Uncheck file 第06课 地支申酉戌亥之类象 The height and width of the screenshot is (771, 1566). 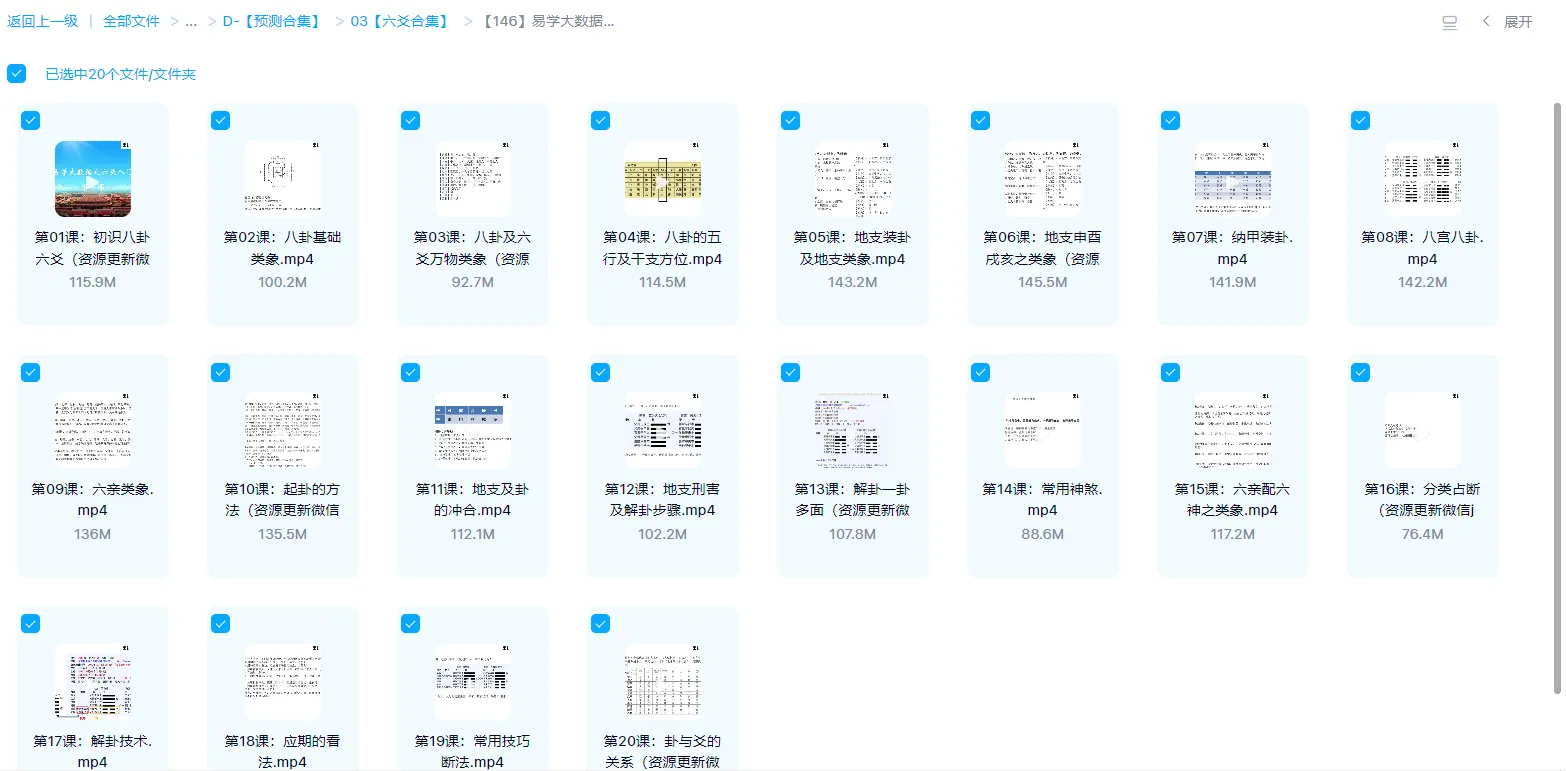(980, 120)
